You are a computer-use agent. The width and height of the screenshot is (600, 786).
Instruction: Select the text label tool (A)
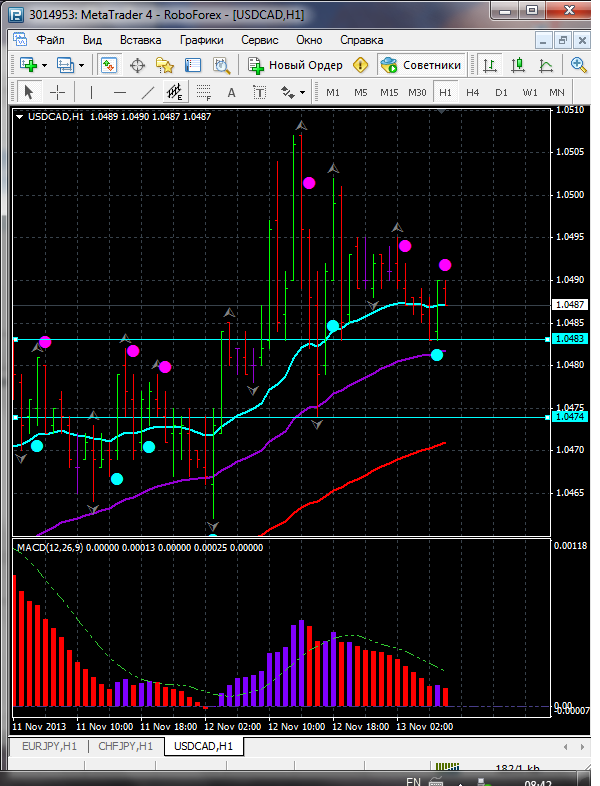coord(232,92)
